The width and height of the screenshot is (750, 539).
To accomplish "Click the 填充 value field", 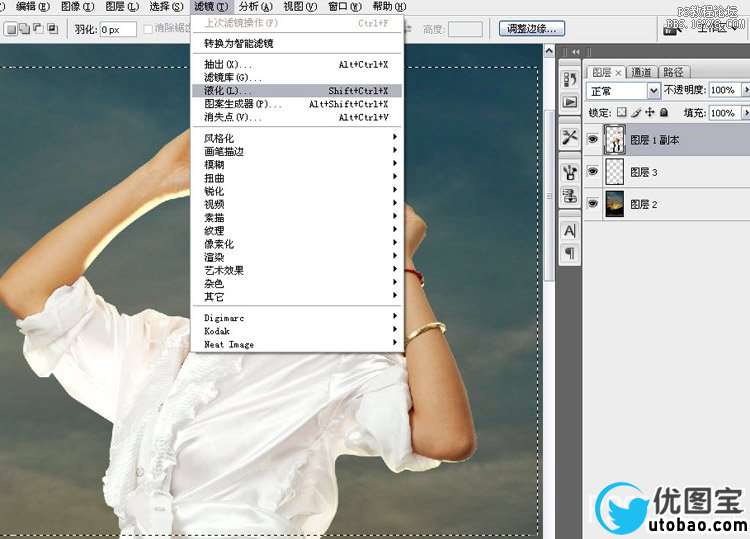I will [x=724, y=113].
